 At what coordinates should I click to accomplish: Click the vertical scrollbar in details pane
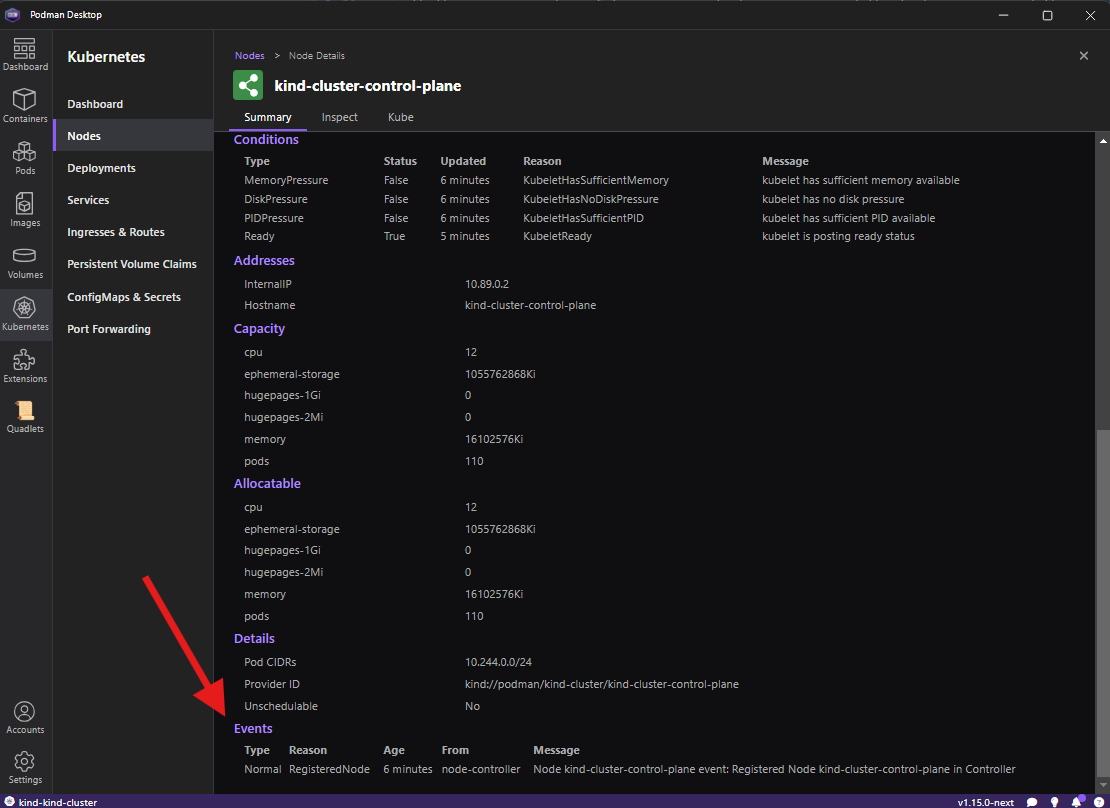pyautogui.click(x=1103, y=600)
